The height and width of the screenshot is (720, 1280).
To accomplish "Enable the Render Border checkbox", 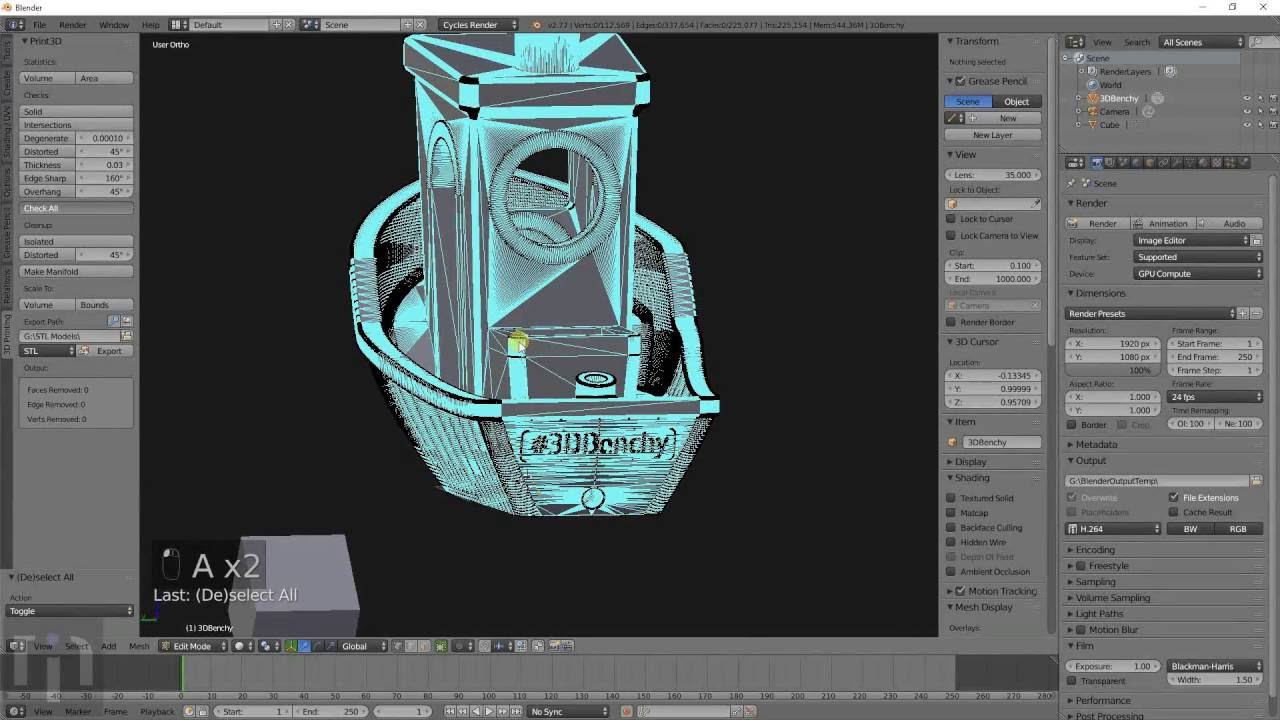I will (951, 322).
